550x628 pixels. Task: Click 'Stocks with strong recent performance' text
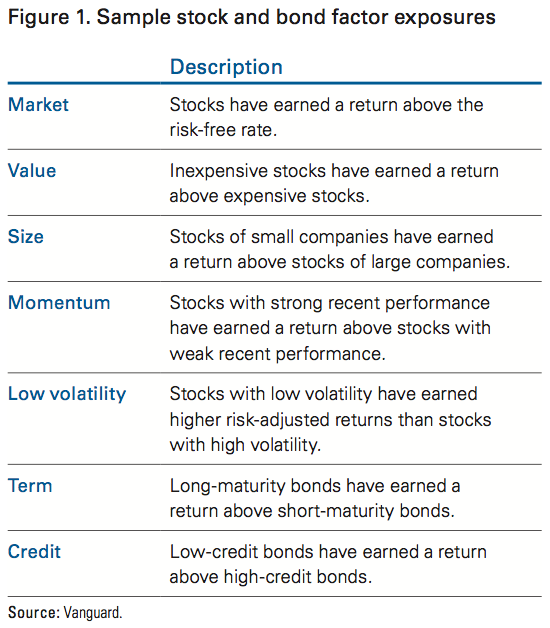[330, 303]
